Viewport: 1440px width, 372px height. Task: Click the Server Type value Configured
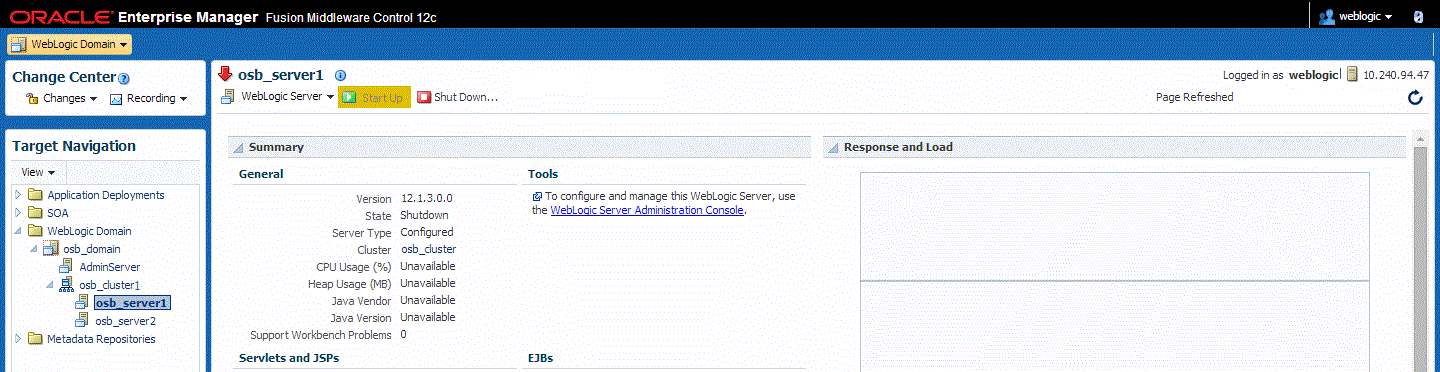pos(426,232)
